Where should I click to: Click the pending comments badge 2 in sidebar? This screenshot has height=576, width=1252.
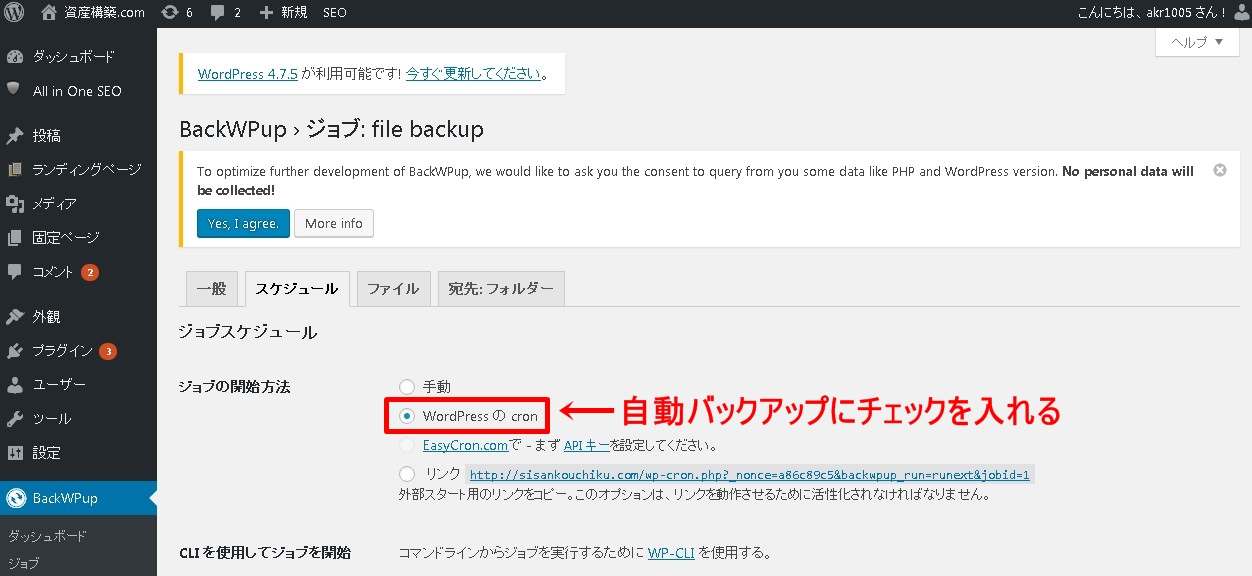click(90, 272)
